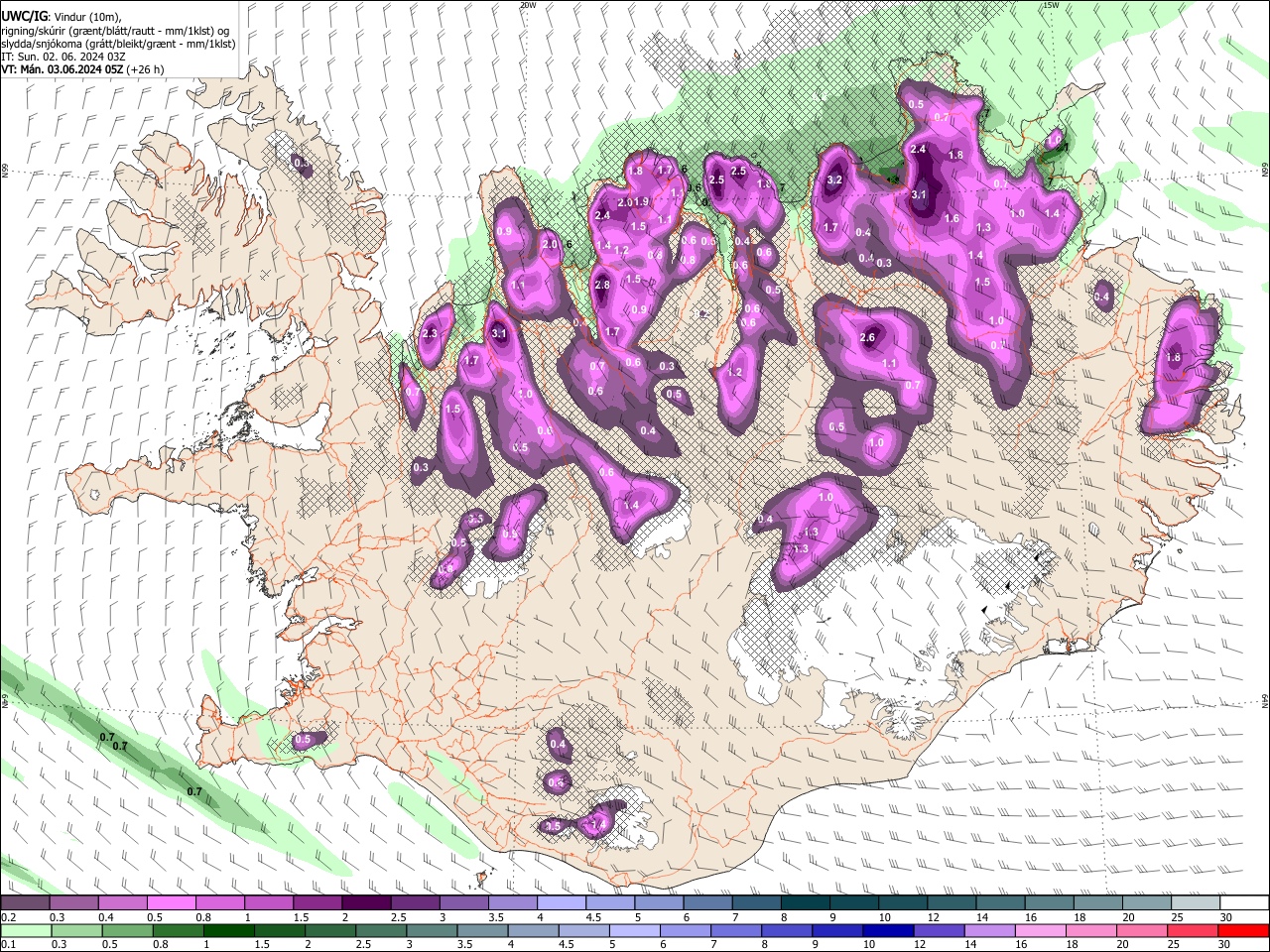This screenshot has width=1270, height=952.
Task: Click the 2.8 precipitation value on the map
Action: (x=602, y=285)
